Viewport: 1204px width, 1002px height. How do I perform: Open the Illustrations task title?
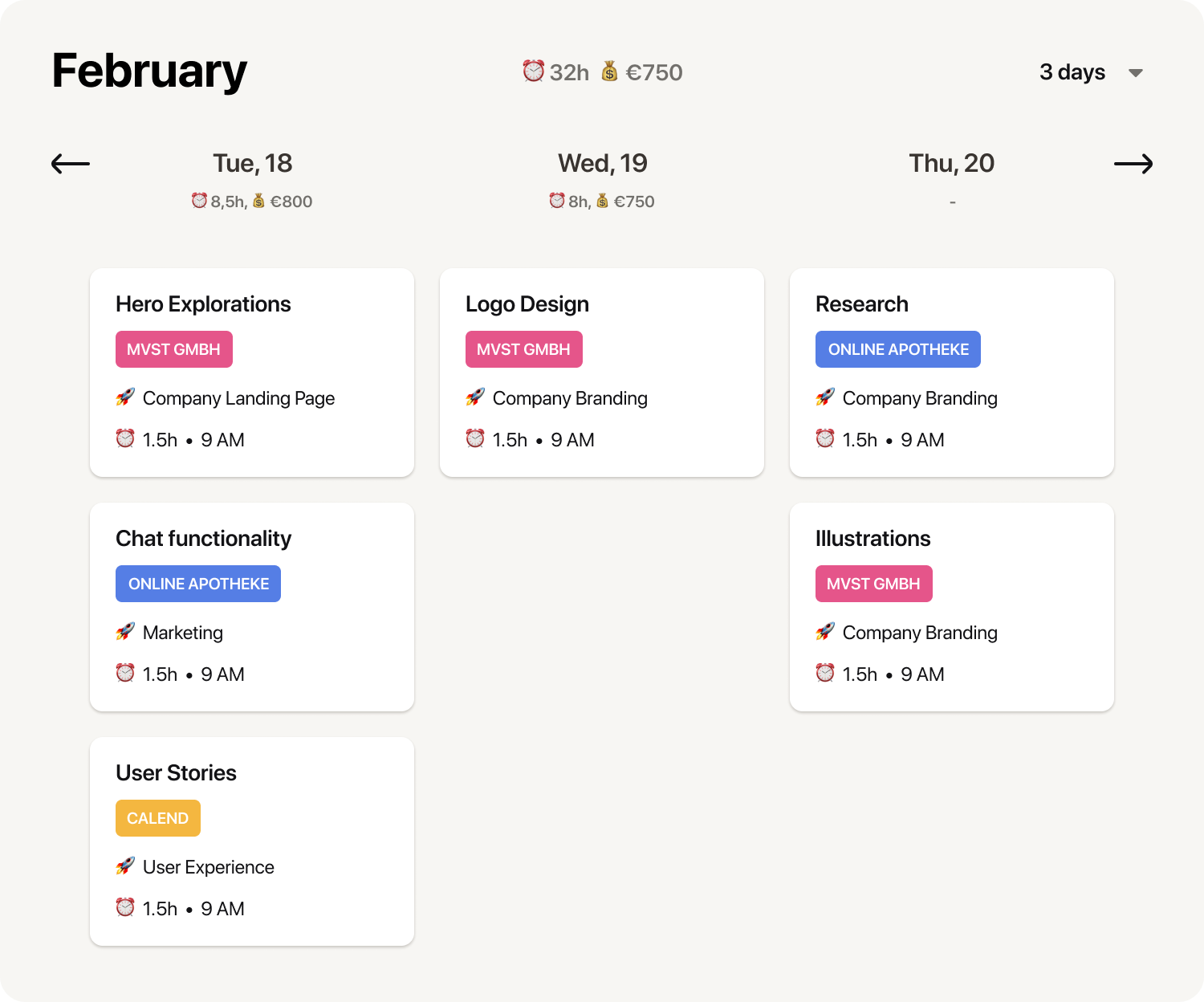tap(872, 539)
